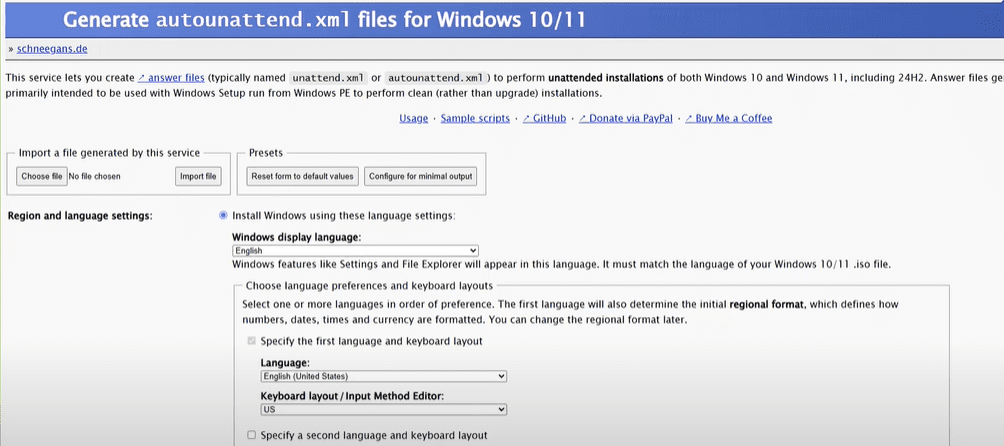
Task: Open the Windows display language dropdown
Action: click(x=355, y=251)
